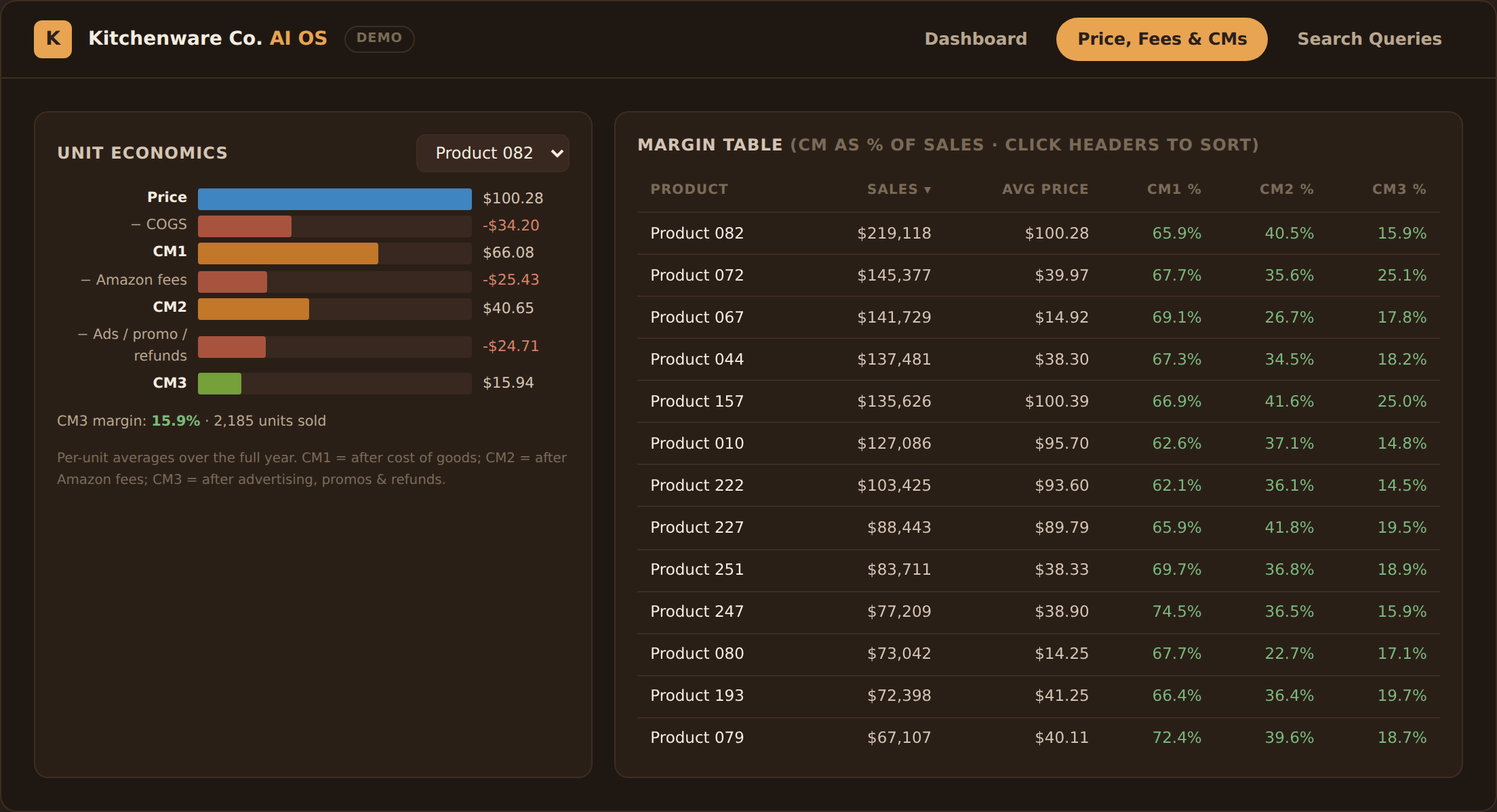Click avg price $100.39
This screenshot has width=1497, height=812.
pyautogui.click(x=1057, y=401)
